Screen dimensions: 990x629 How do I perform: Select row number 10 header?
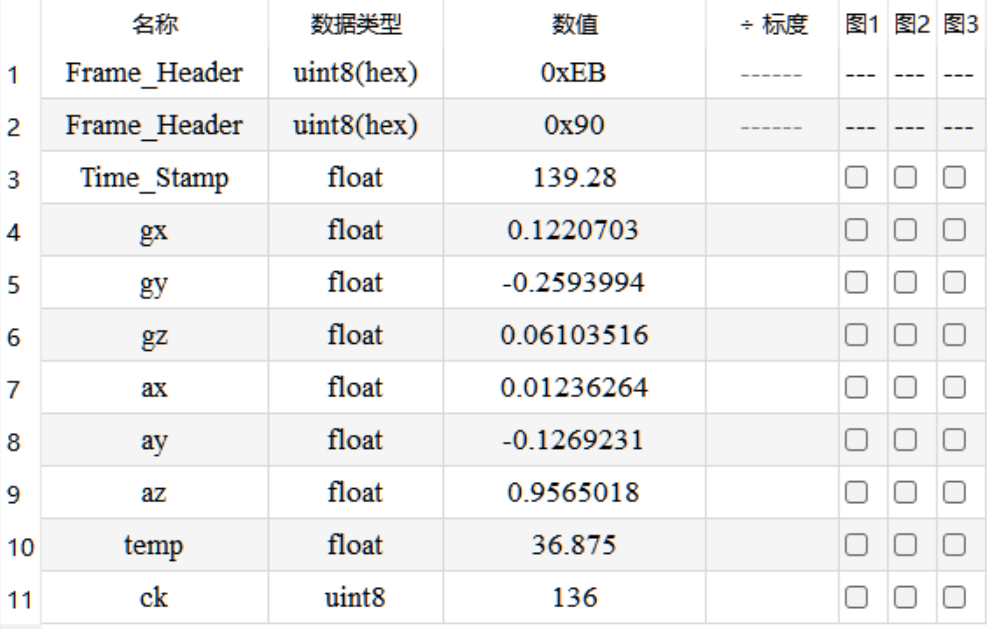tap(20, 546)
